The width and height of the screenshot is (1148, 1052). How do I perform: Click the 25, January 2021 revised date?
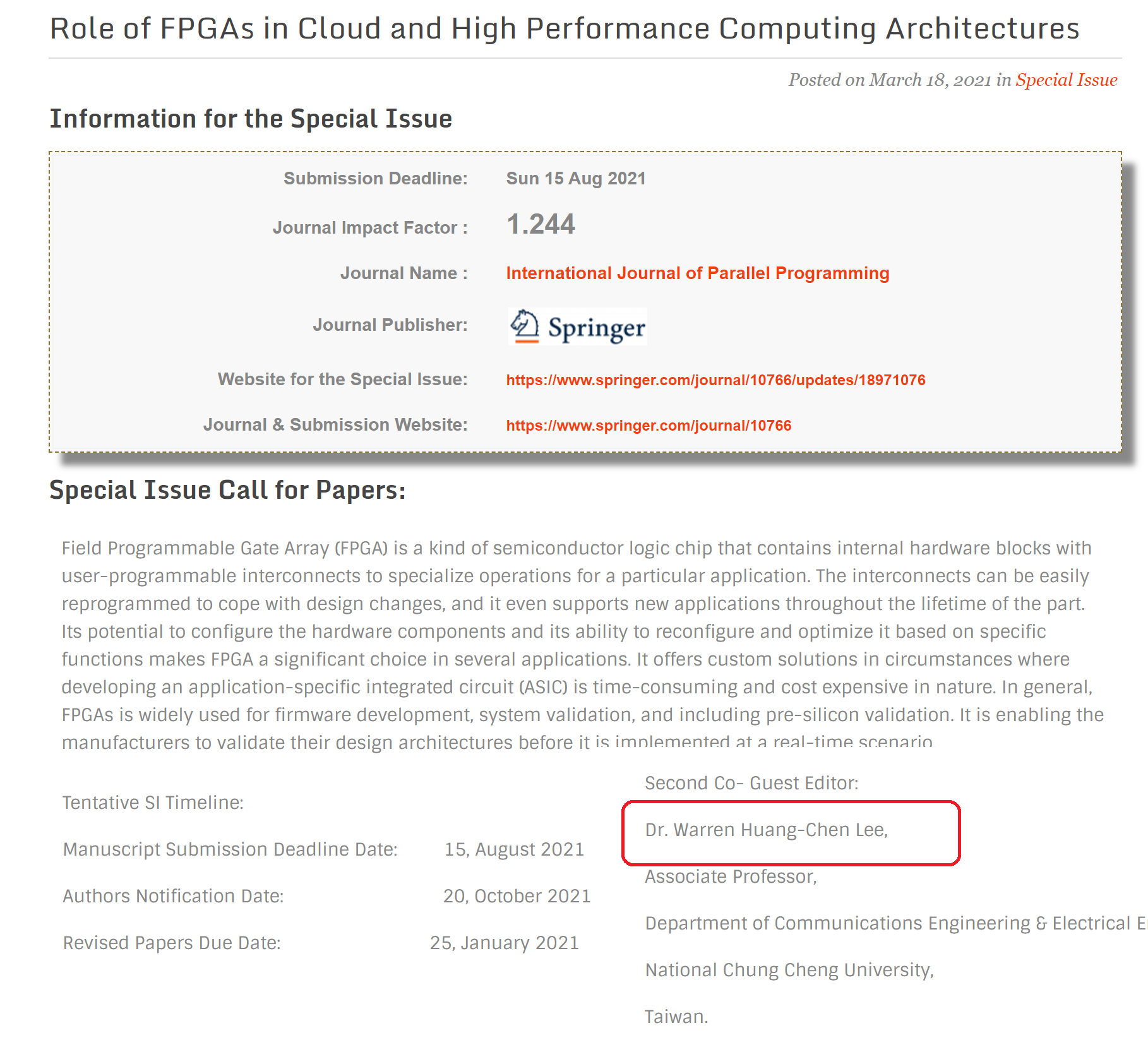point(504,943)
